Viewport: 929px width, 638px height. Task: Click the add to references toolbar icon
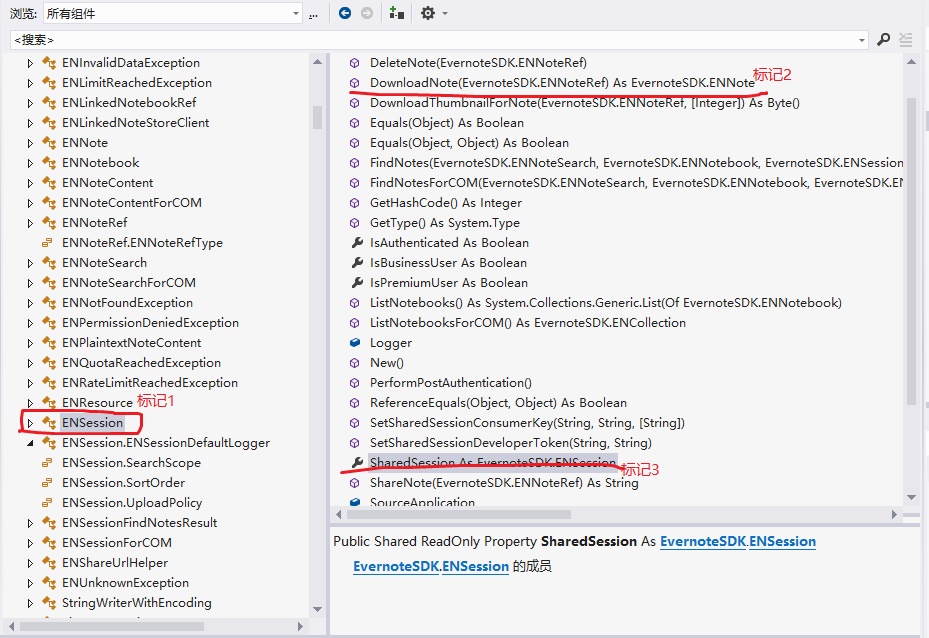[396, 13]
